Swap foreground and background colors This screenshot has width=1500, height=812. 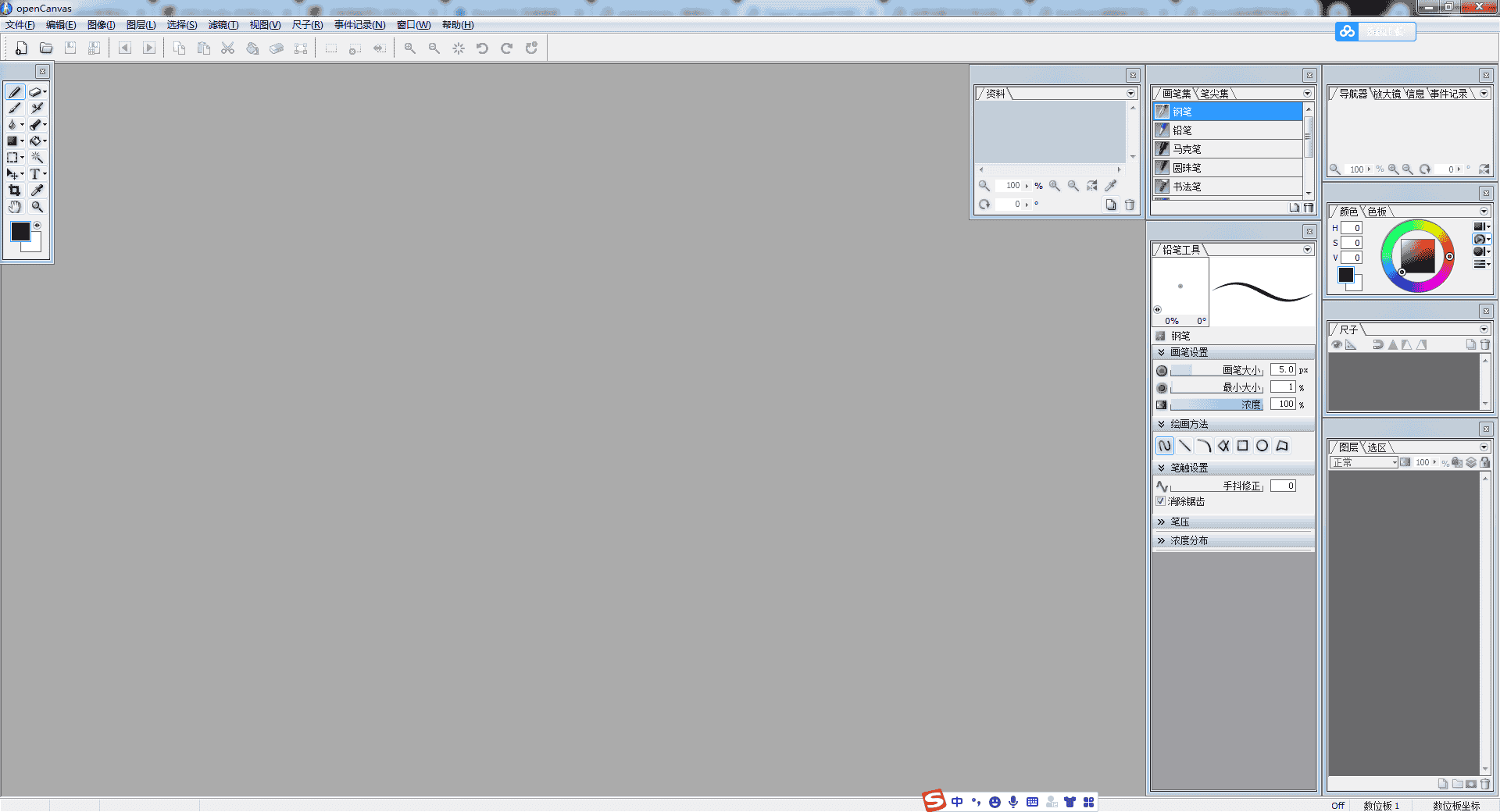[x=37, y=224]
